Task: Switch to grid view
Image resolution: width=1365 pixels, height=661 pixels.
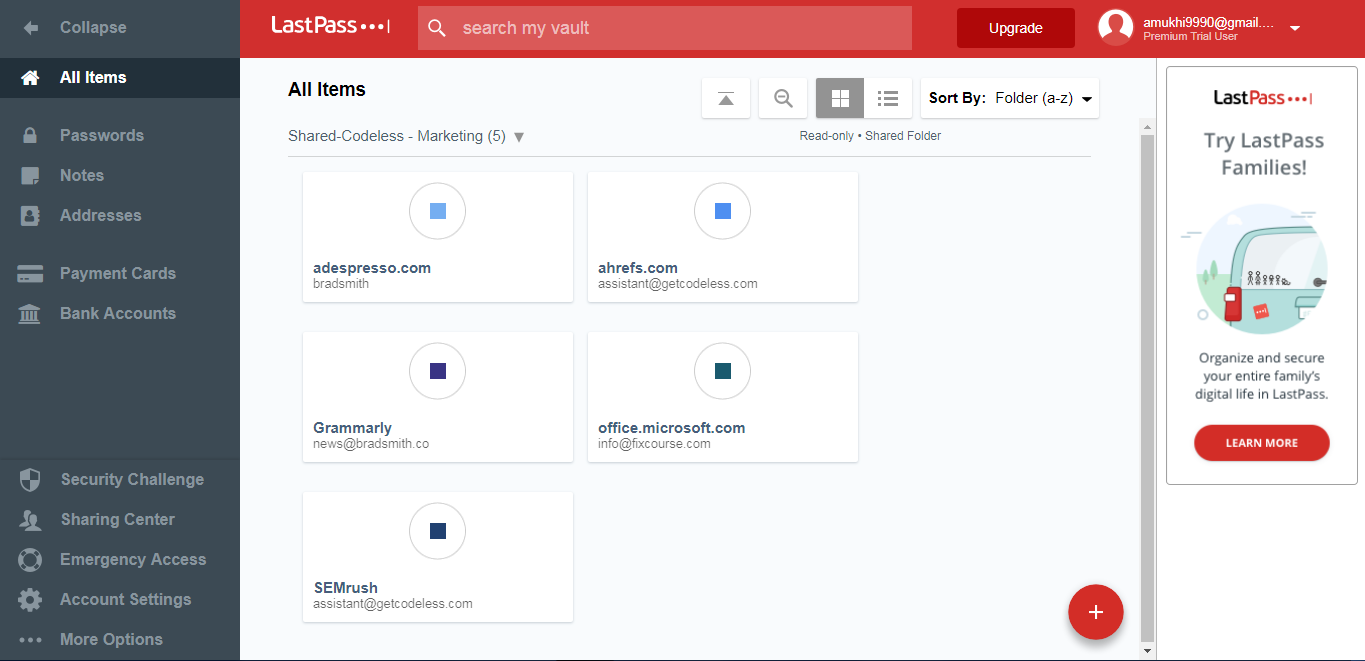Action: pos(840,98)
